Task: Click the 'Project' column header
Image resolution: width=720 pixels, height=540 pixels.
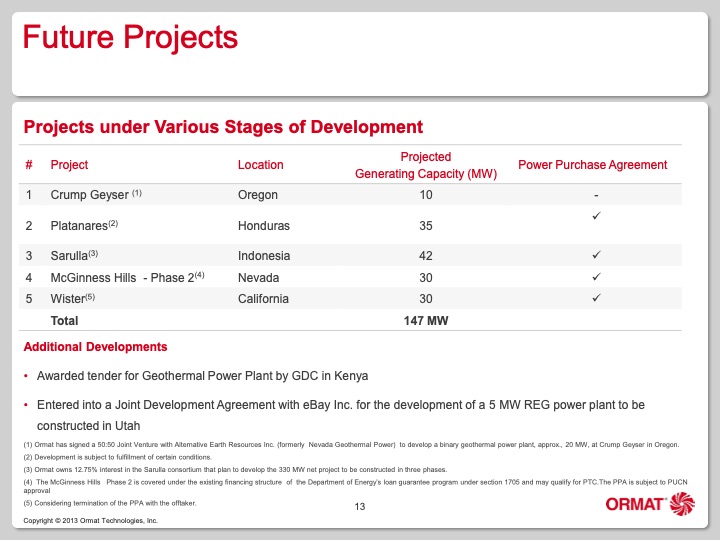Action: (69, 165)
